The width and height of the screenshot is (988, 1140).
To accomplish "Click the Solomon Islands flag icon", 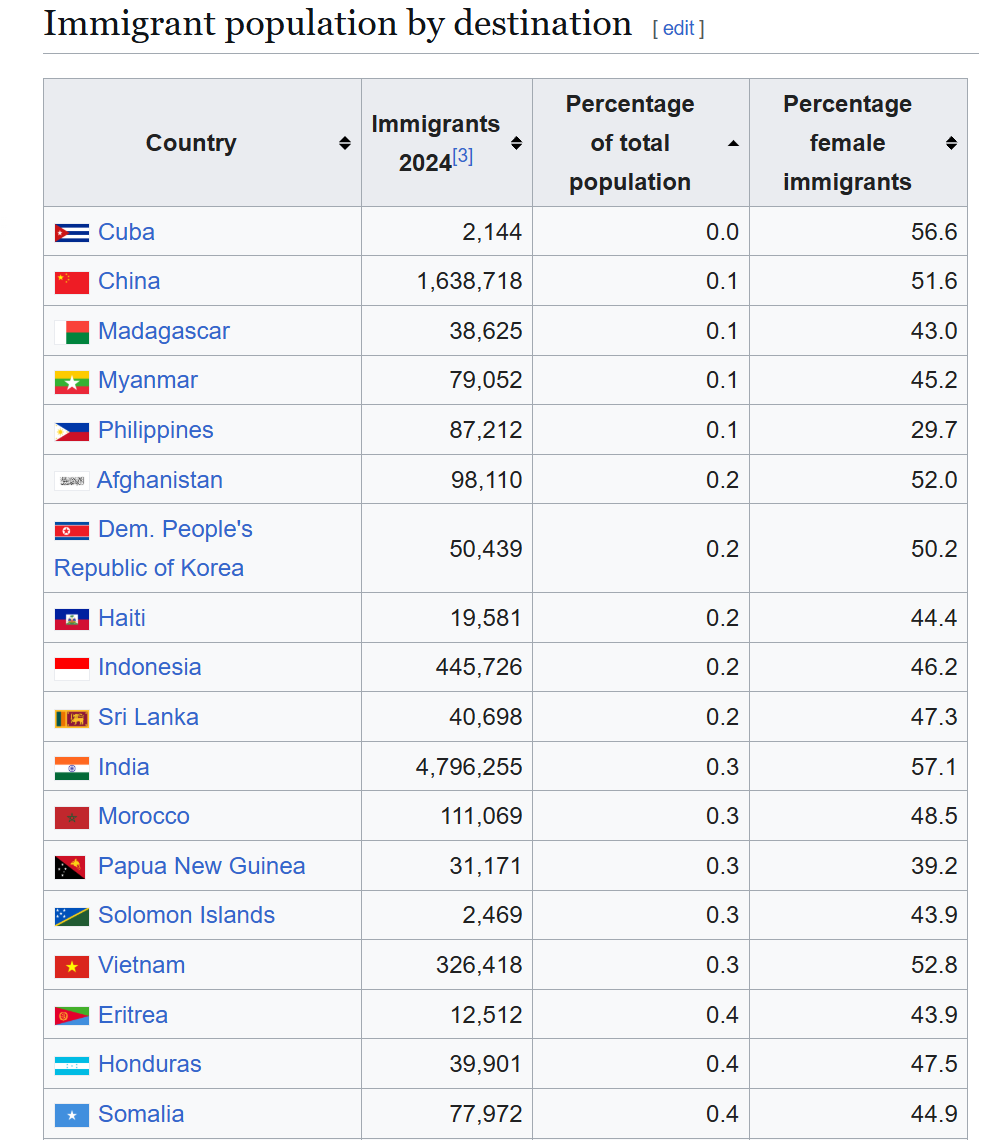I will point(72,917).
